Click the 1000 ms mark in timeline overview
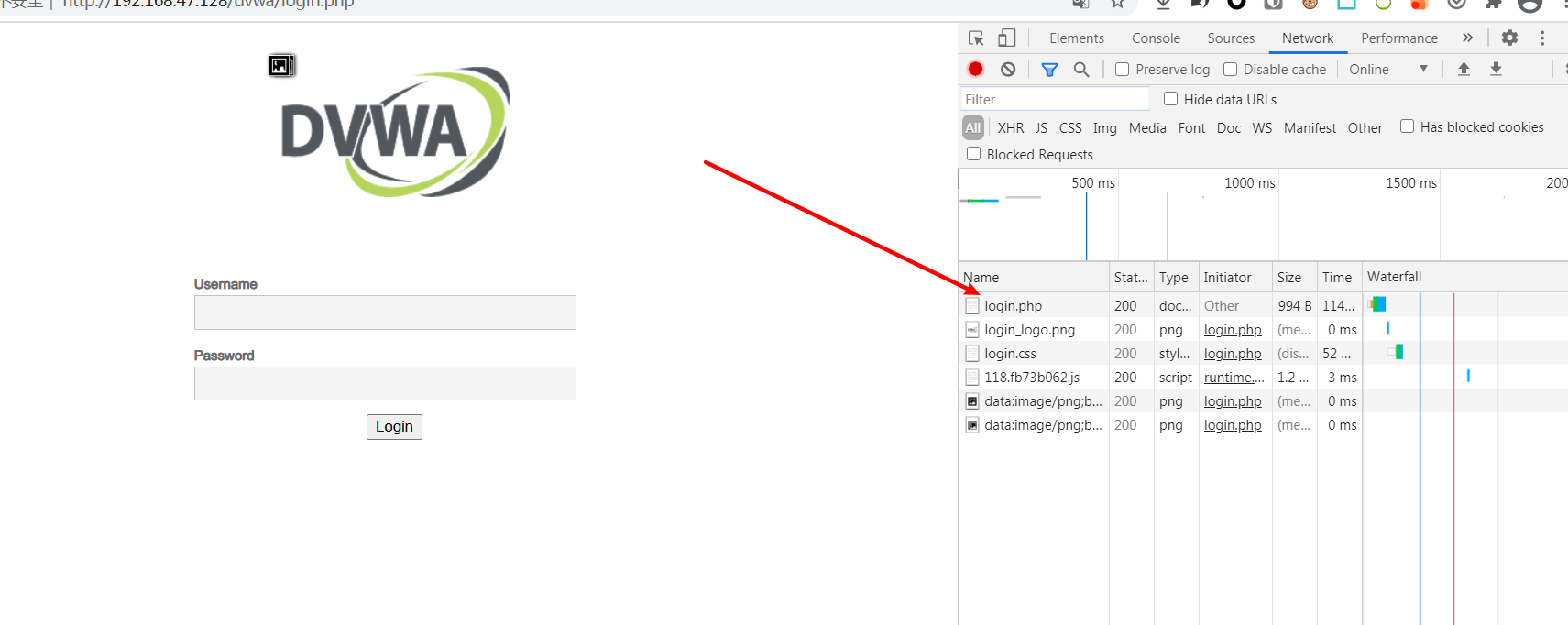1568x625 pixels. pyautogui.click(x=1250, y=182)
